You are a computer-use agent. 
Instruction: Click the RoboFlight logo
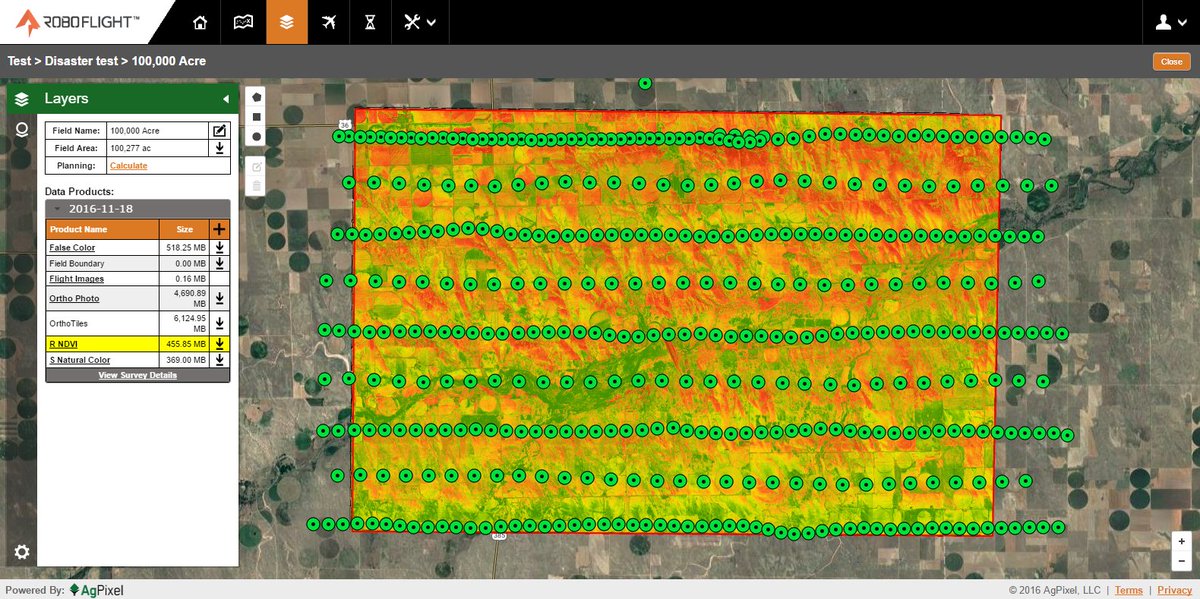[76, 22]
